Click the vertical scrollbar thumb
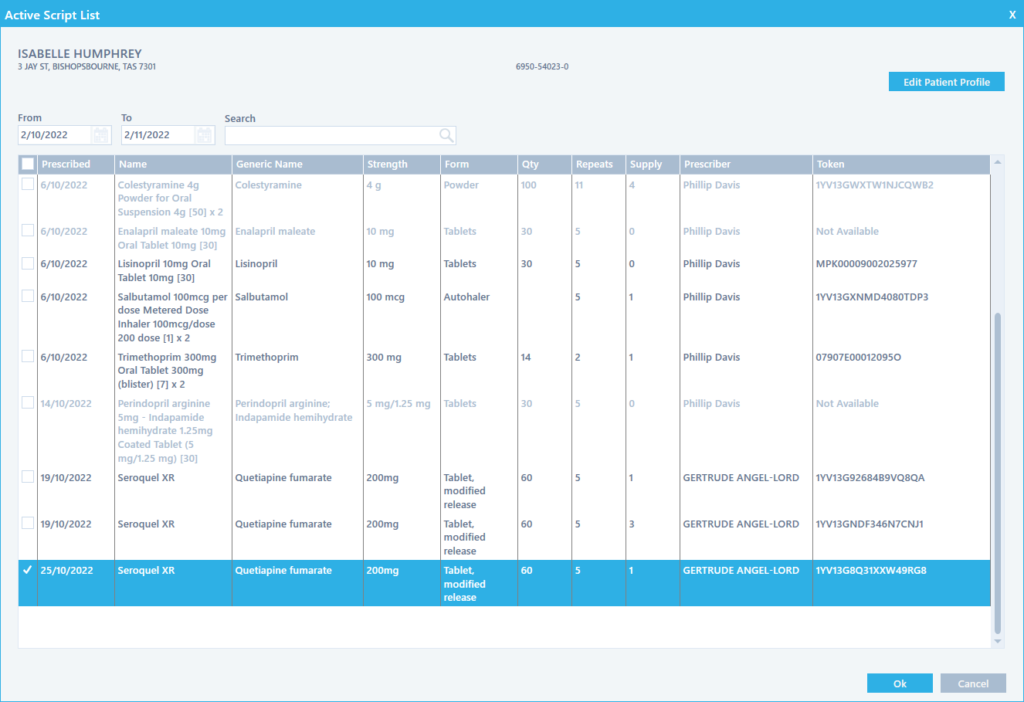The height and width of the screenshot is (702, 1024). 996,470
